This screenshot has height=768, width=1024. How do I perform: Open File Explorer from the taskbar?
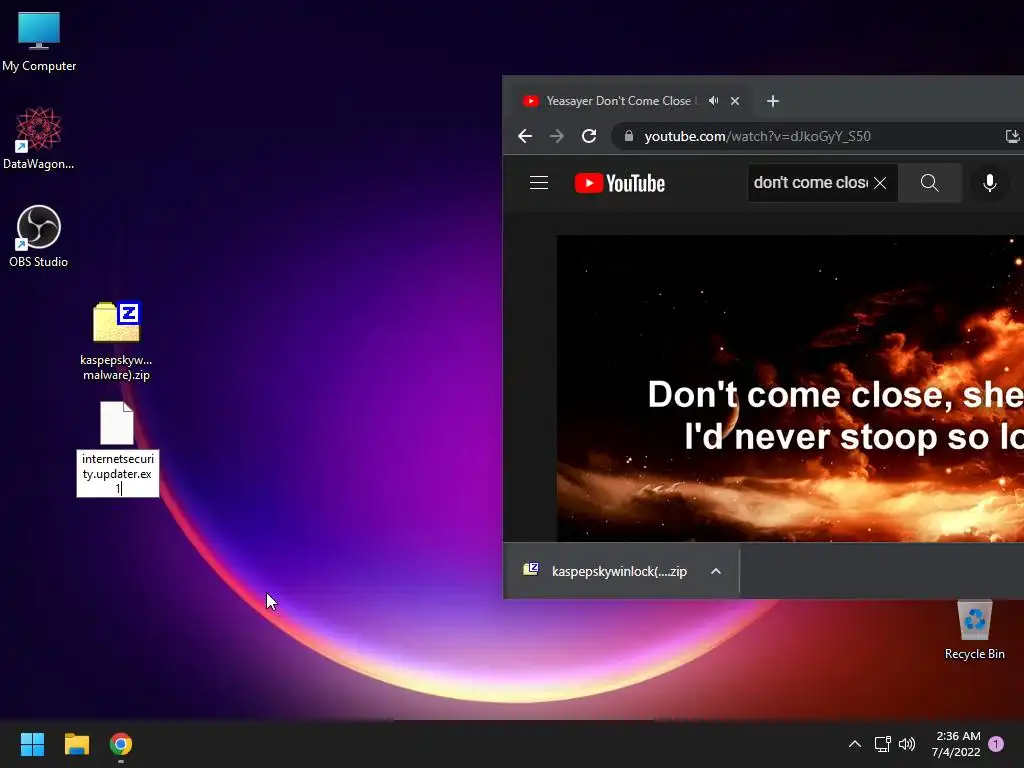click(76, 744)
